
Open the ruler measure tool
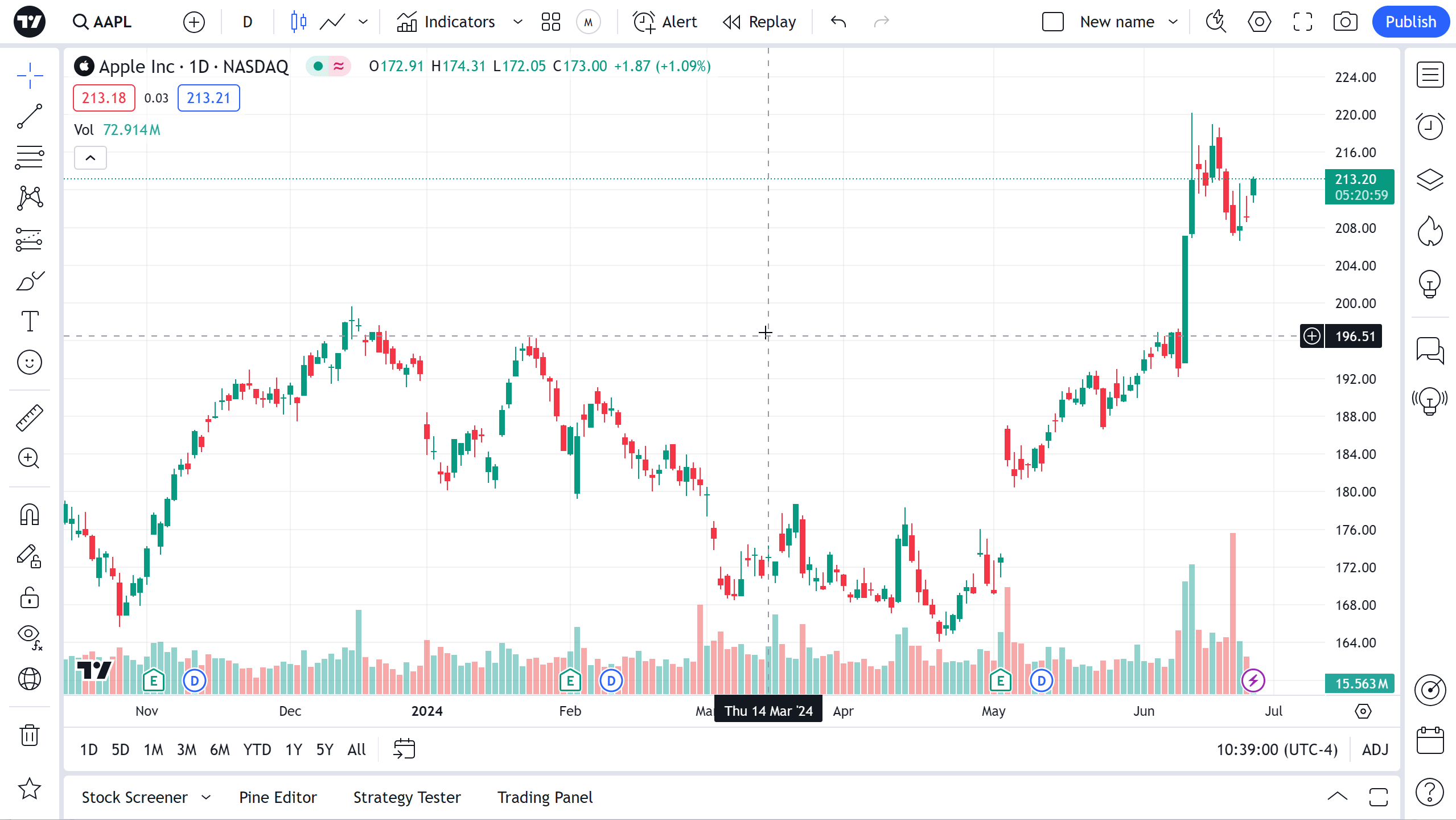click(30, 417)
